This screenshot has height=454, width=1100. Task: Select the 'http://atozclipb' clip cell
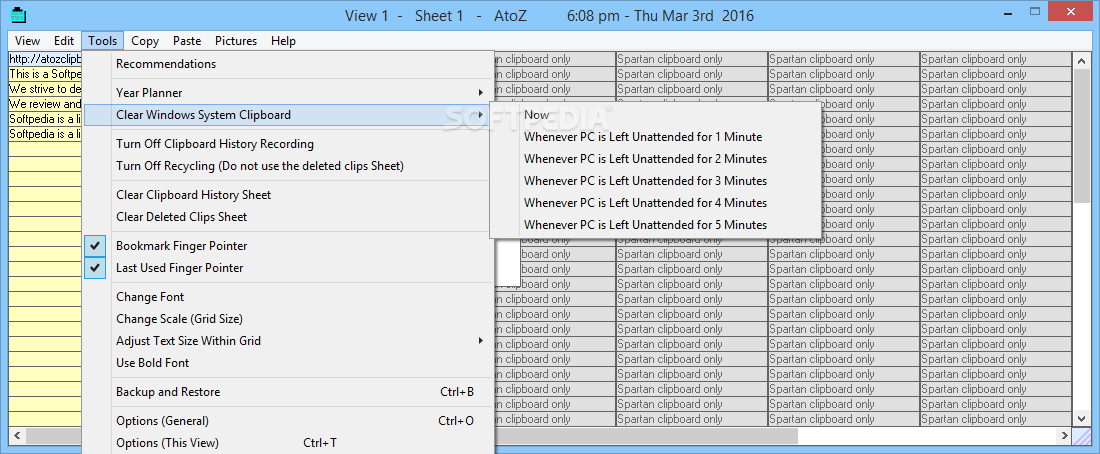pos(45,60)
